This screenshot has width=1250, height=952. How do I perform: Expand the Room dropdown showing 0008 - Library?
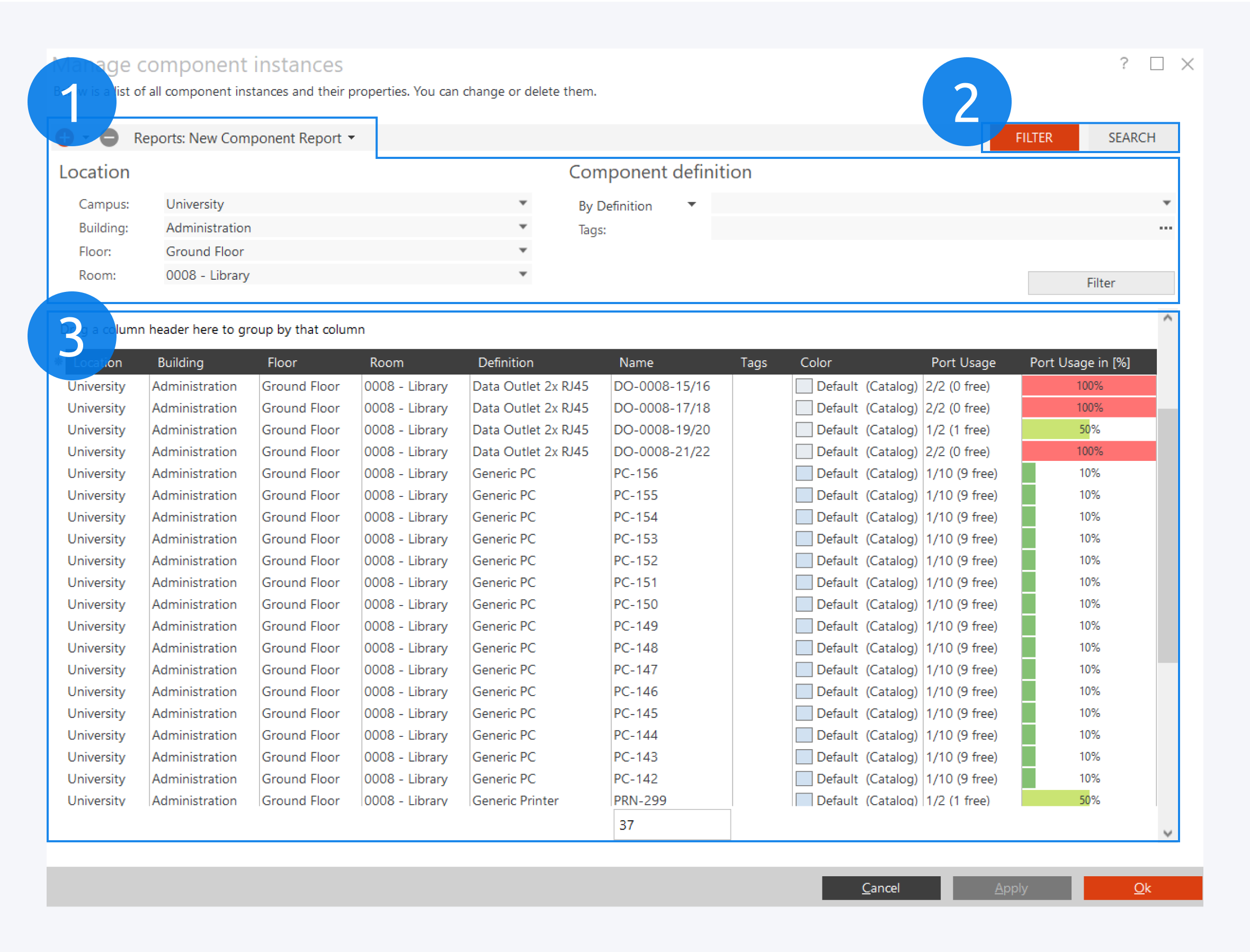pos(523,275)
